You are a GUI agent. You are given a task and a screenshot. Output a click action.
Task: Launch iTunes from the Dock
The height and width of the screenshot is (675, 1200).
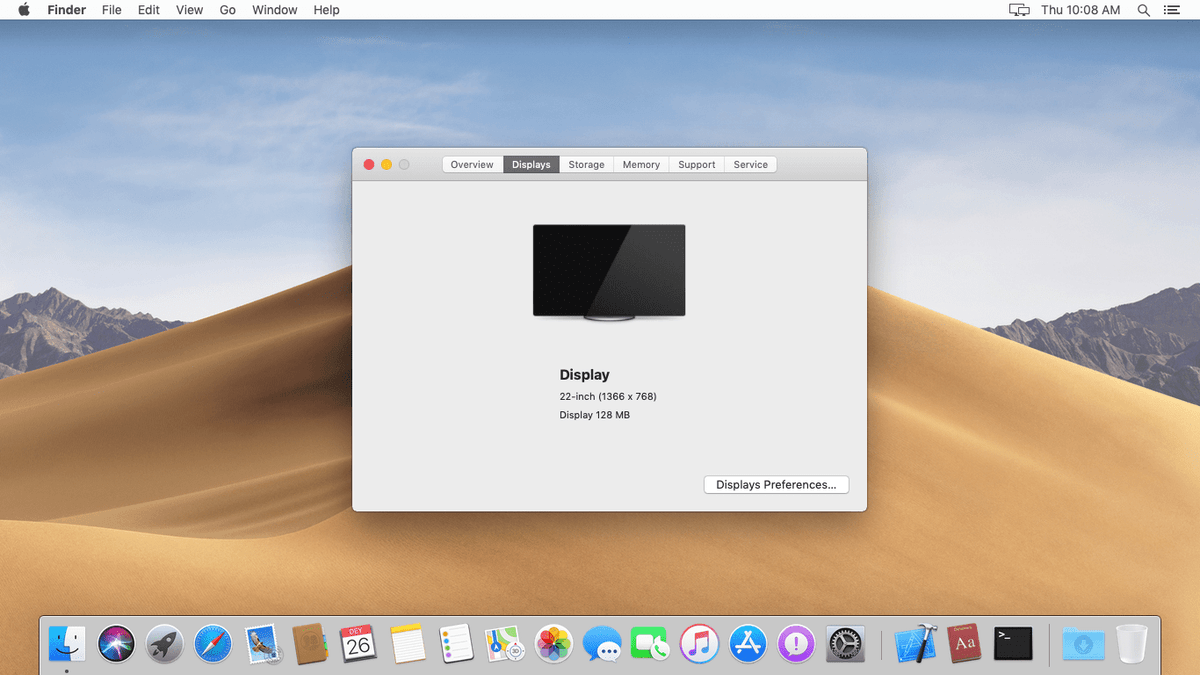[x=699, y=644]
